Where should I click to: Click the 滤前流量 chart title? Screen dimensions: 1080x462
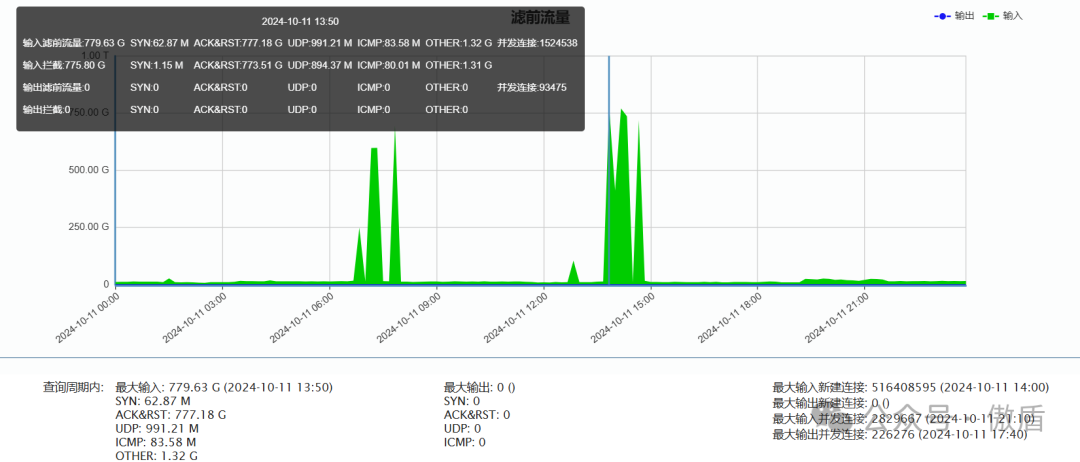pos(541,17)
